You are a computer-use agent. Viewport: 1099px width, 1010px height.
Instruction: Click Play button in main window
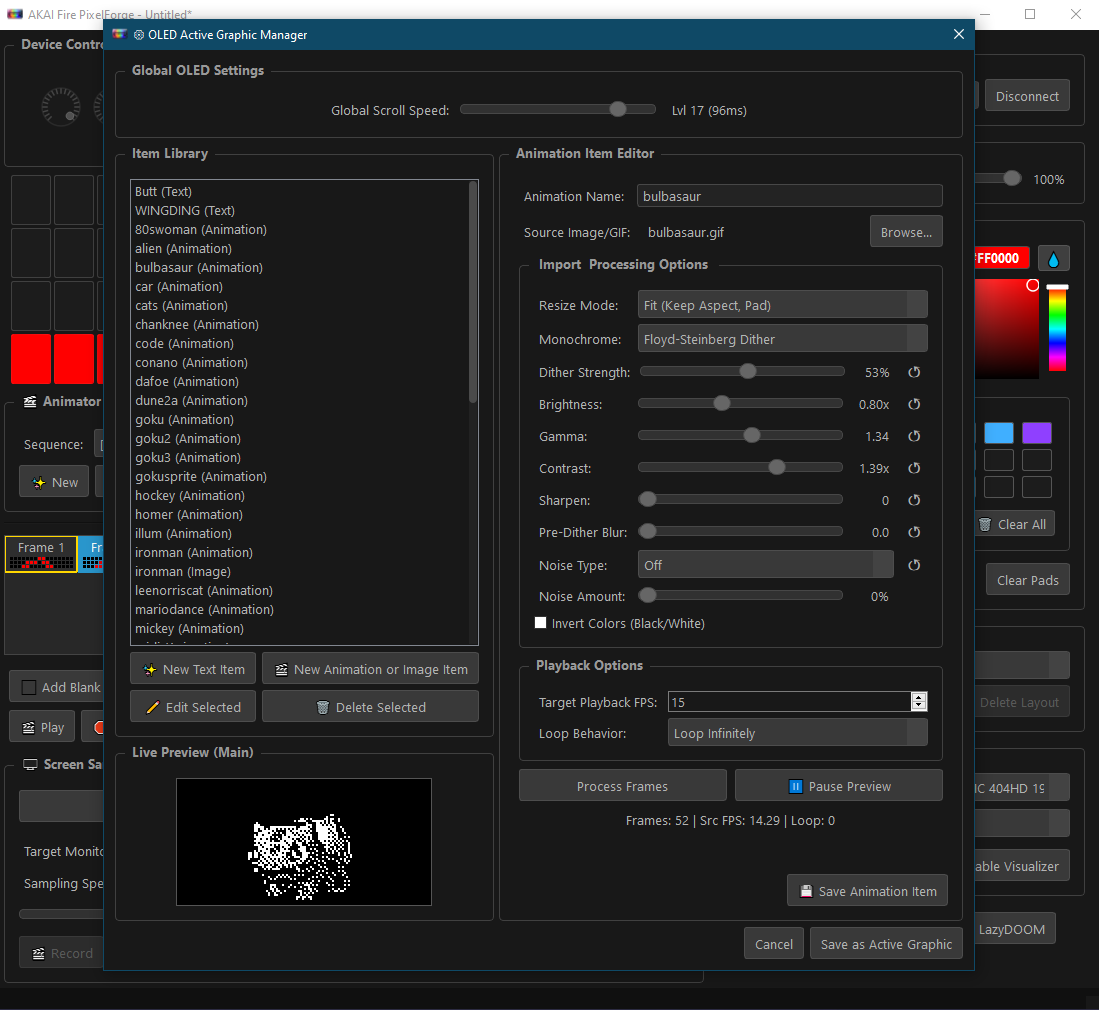42,727
